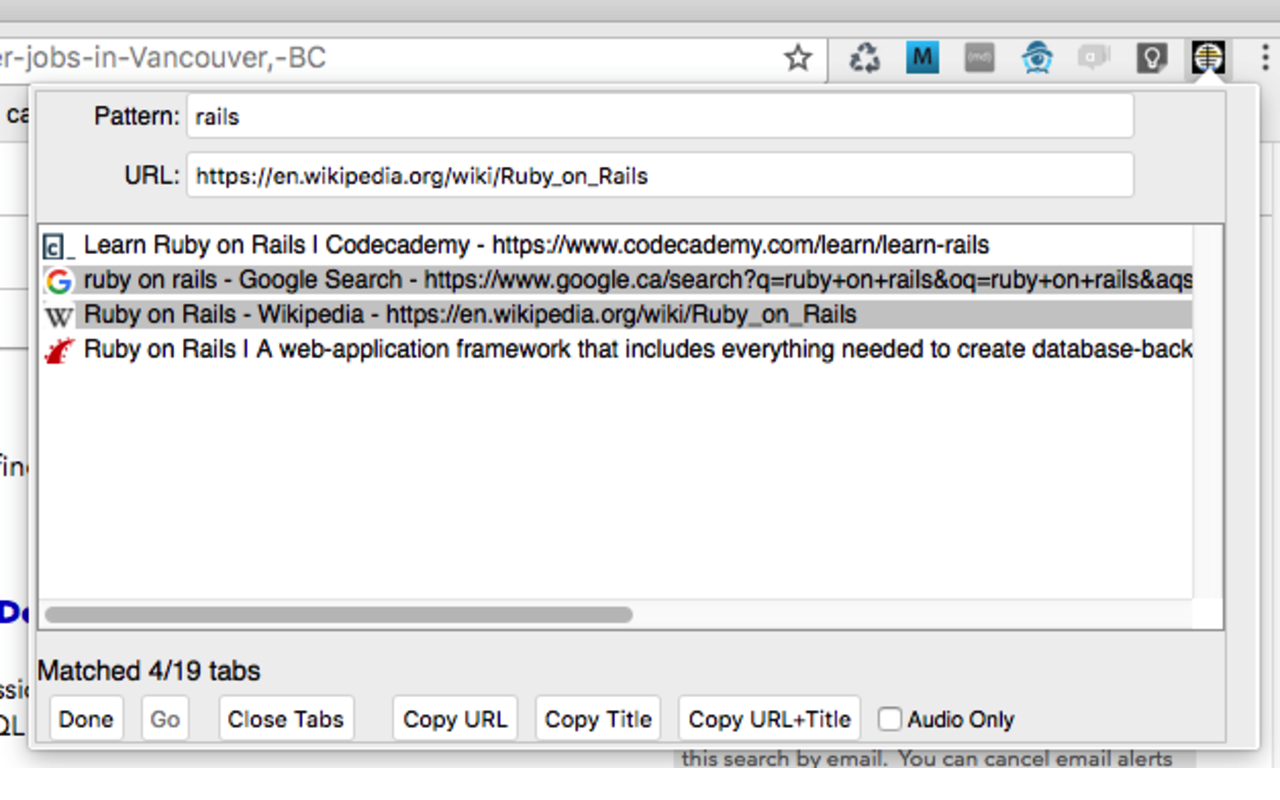The height and width of the screenshot is (800, 1280).
Task: Click into the Pattern input field
Action: click(x=659, y=117)
